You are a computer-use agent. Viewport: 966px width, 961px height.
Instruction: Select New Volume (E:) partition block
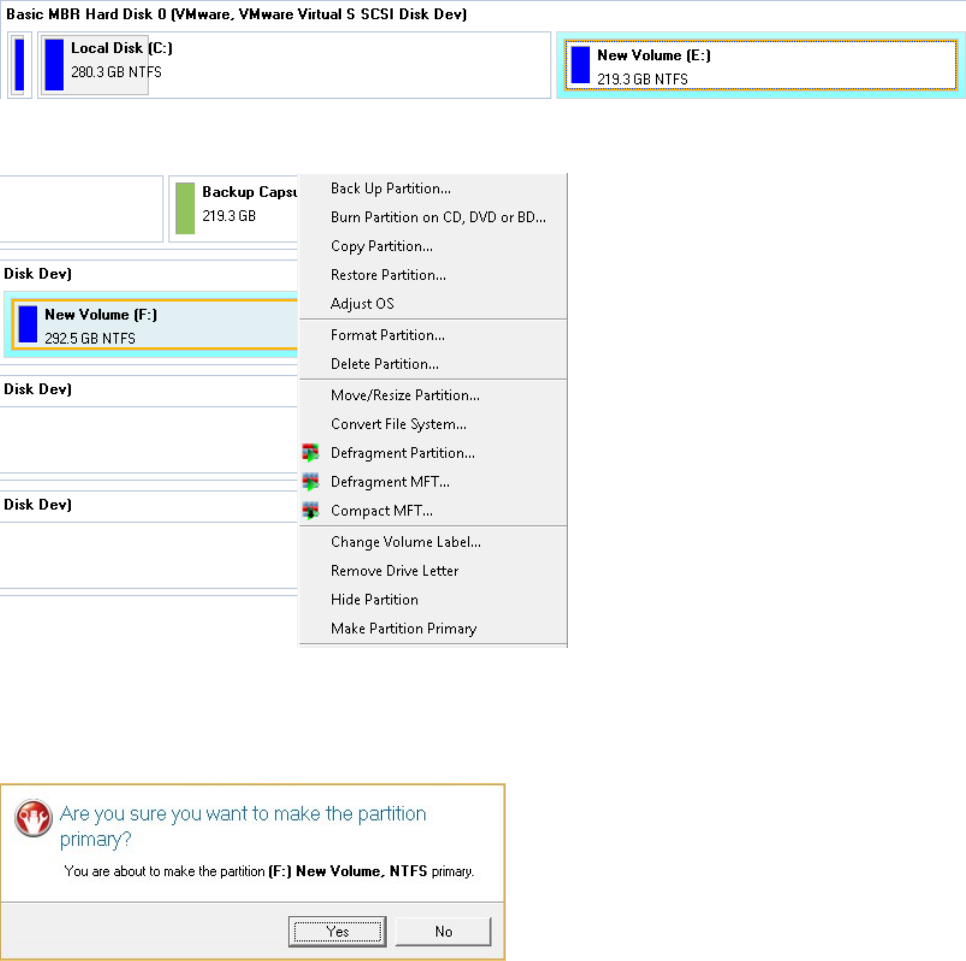click(x=761, y=65)
